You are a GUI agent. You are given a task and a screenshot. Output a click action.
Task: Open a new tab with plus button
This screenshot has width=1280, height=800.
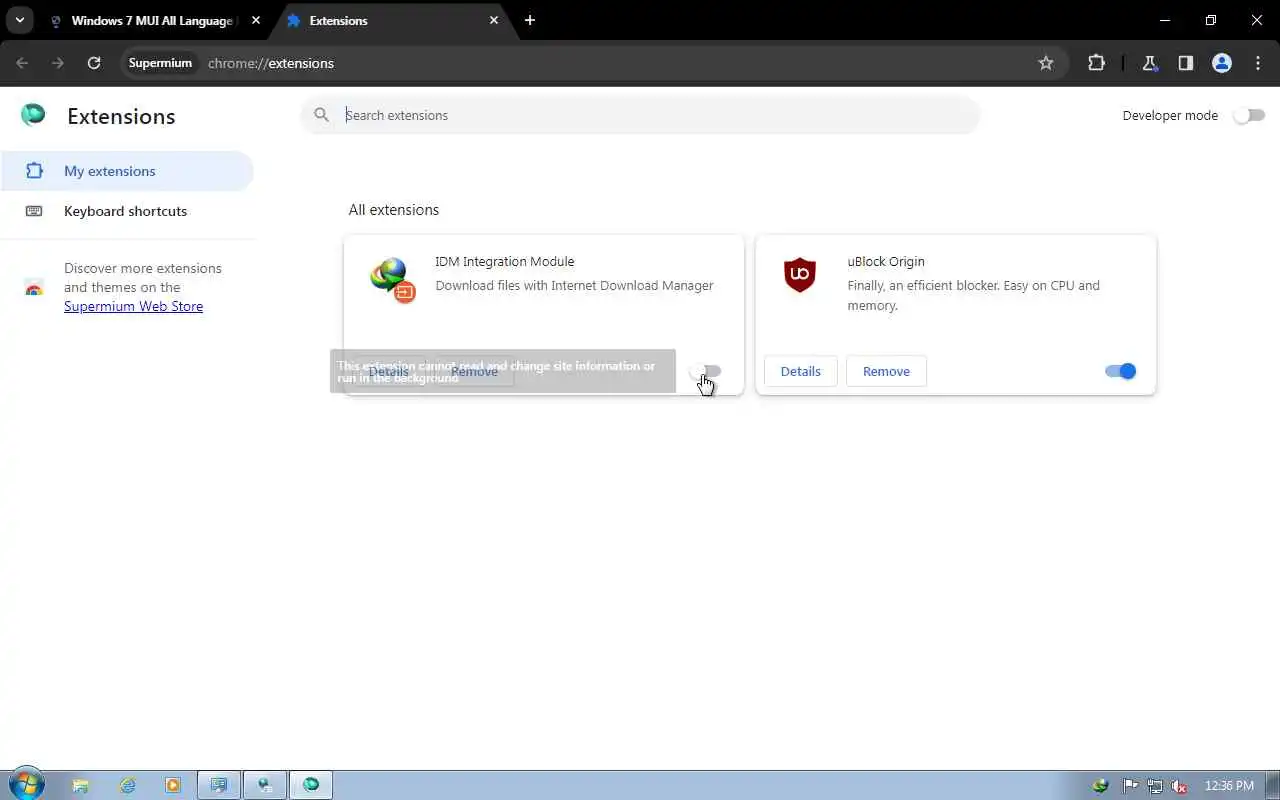[x=530, y=20]
